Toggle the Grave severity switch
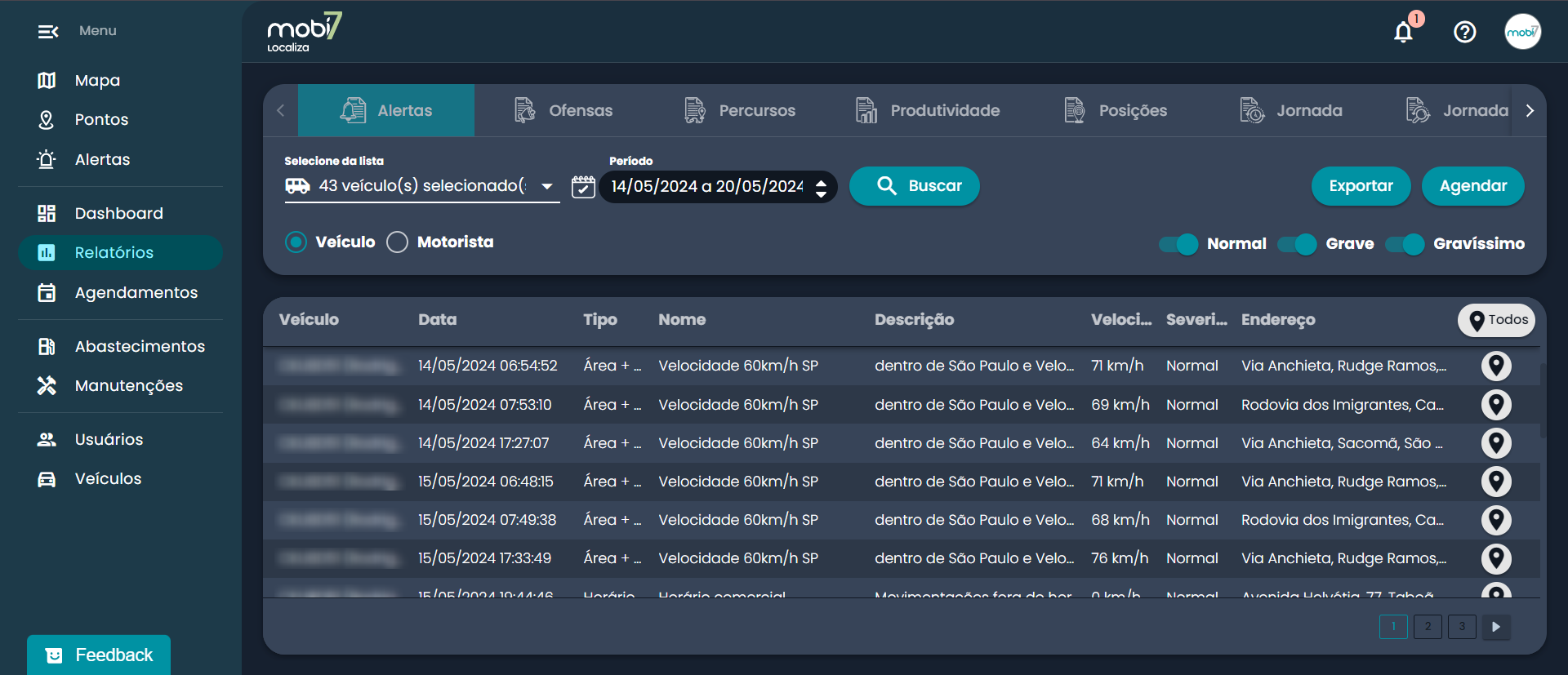This screenshot has height=675, width=1568. (x=1298, y=244)
